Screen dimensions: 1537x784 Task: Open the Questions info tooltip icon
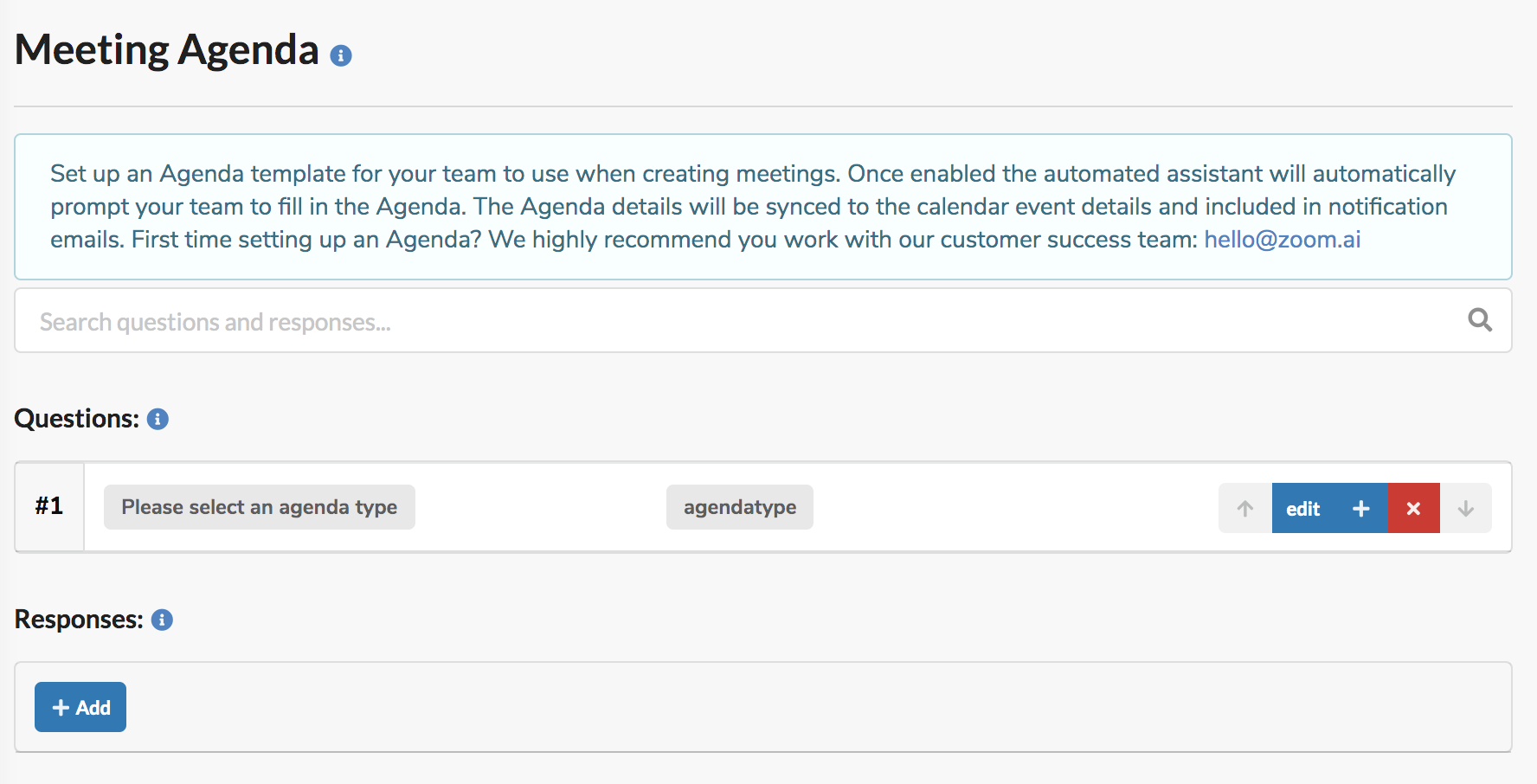coord(158,419)
